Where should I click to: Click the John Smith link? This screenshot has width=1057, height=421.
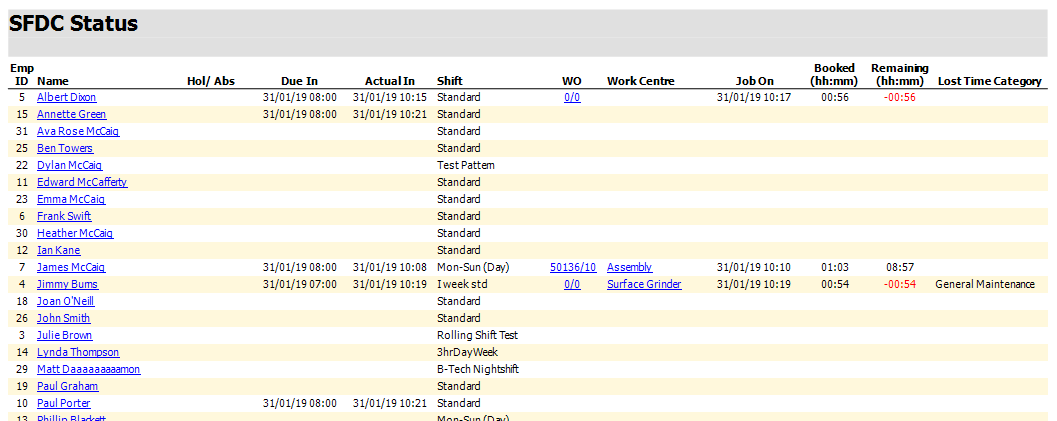tap(63, 319)
